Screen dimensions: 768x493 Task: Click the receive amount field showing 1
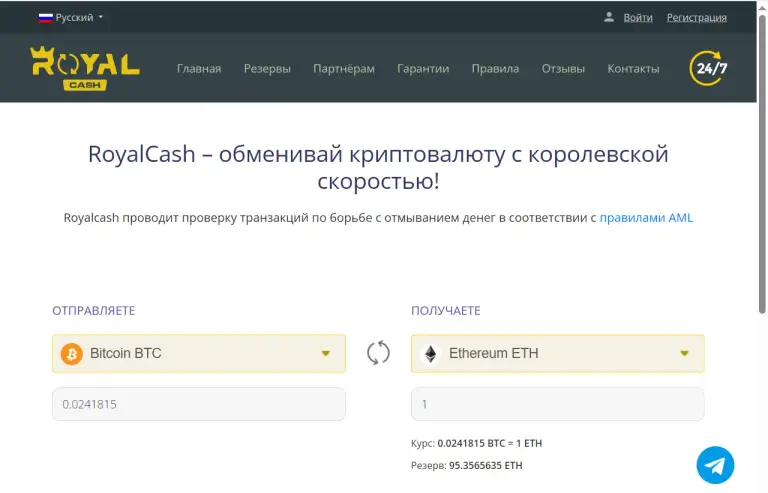point(558,404)
